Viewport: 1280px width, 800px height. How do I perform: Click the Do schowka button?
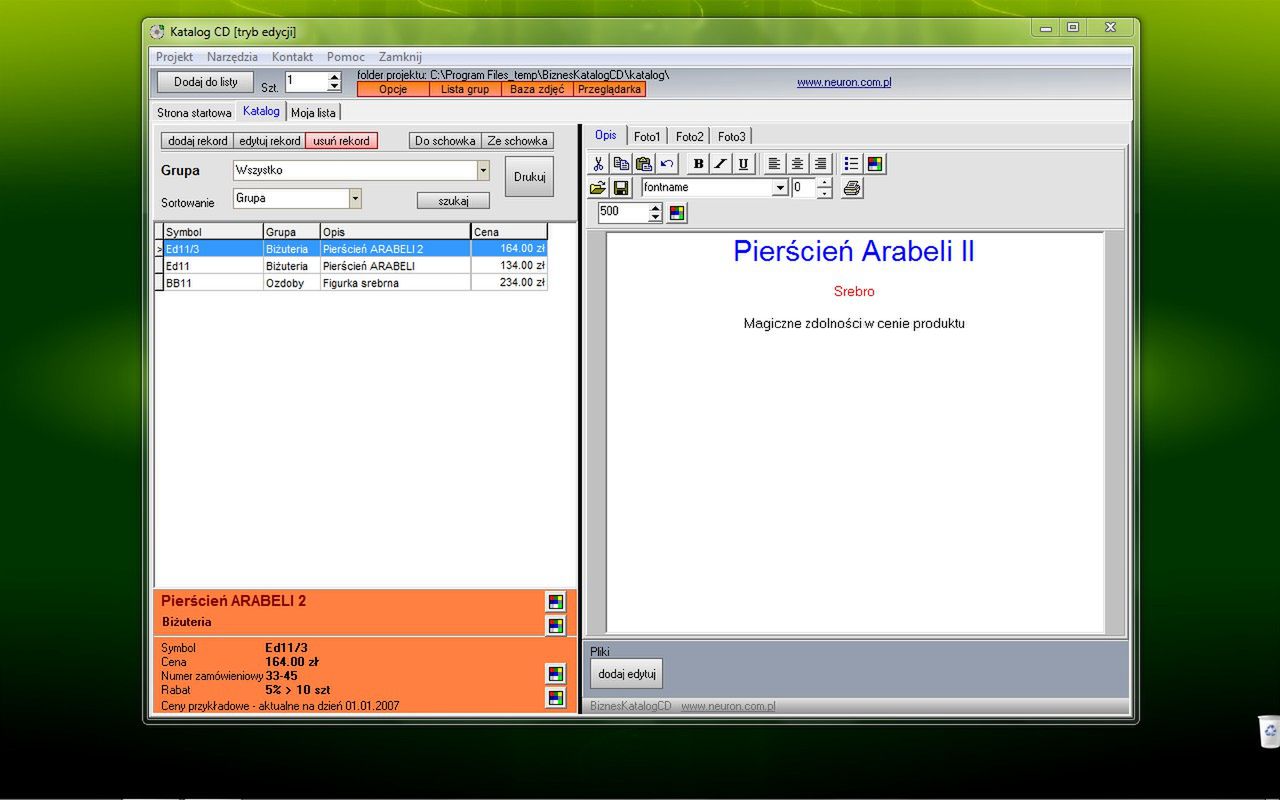click(445, 141)
